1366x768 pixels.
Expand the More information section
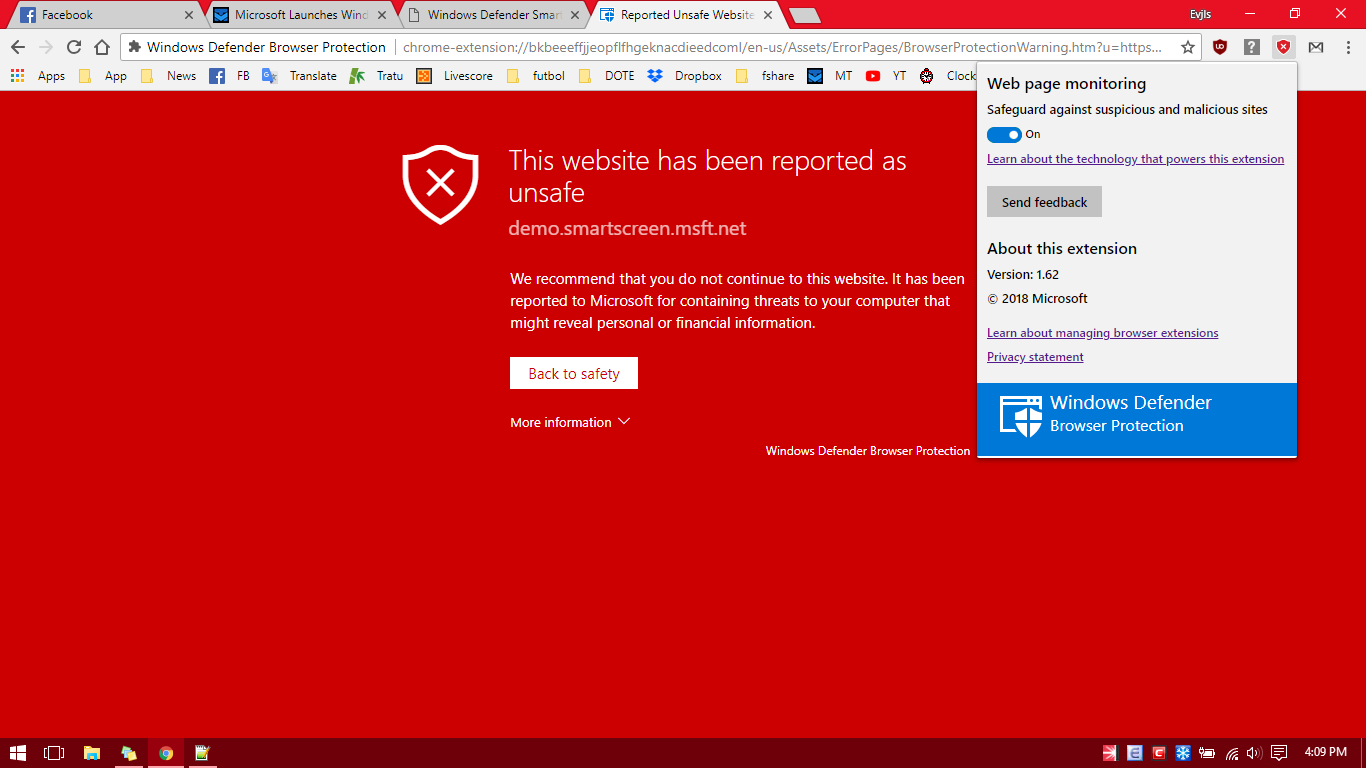(570, 422)
